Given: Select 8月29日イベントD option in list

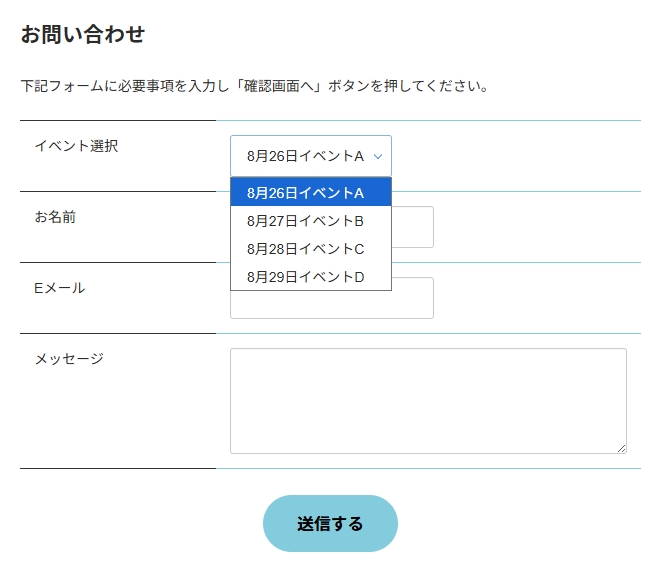Looking at the screenshot, I should [311, 277].
